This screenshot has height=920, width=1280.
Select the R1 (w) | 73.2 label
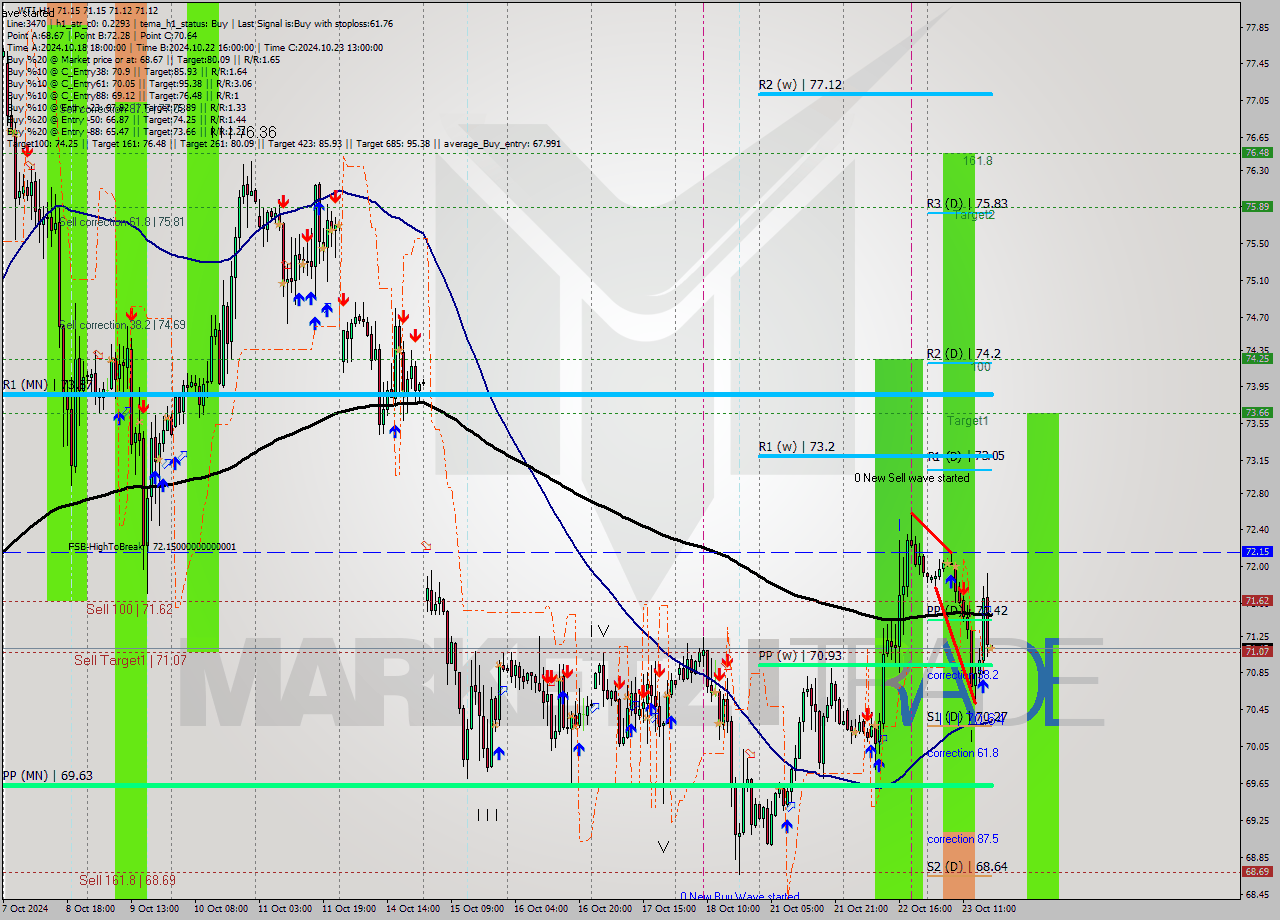[796, 447]
